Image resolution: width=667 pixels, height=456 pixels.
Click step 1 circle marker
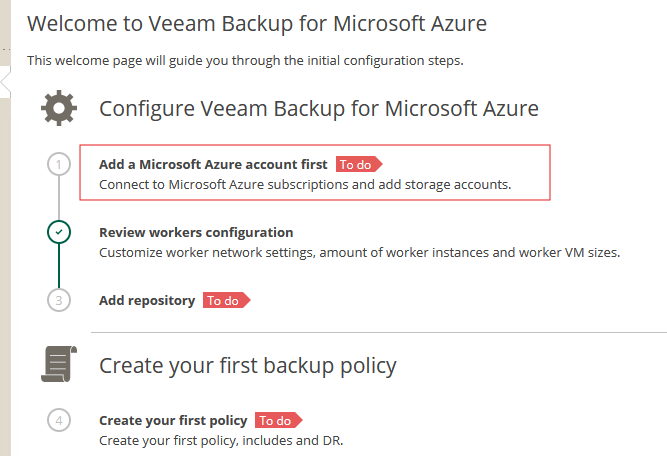59,164
